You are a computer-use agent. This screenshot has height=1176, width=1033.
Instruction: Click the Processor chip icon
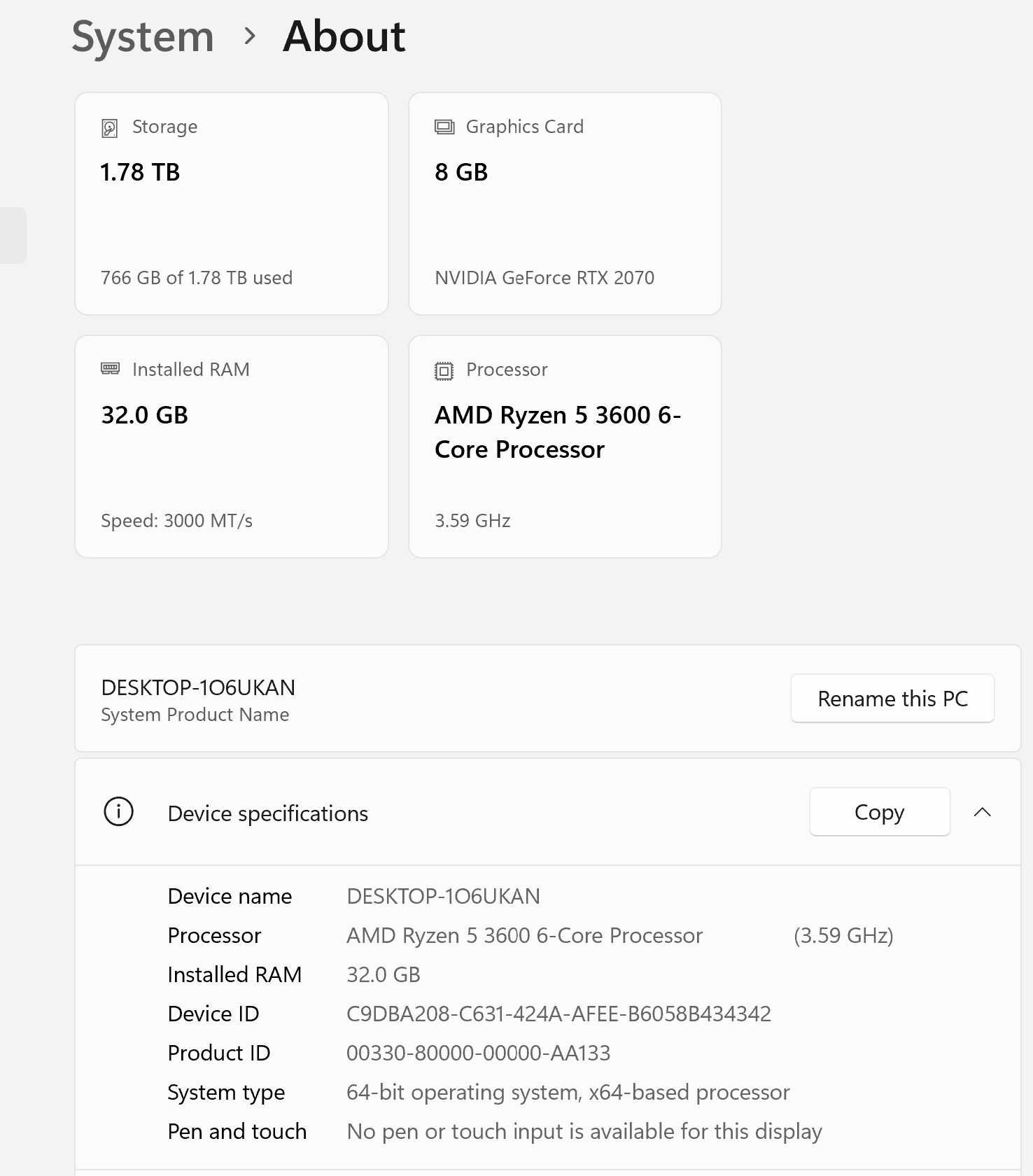(x=444, y=370)
